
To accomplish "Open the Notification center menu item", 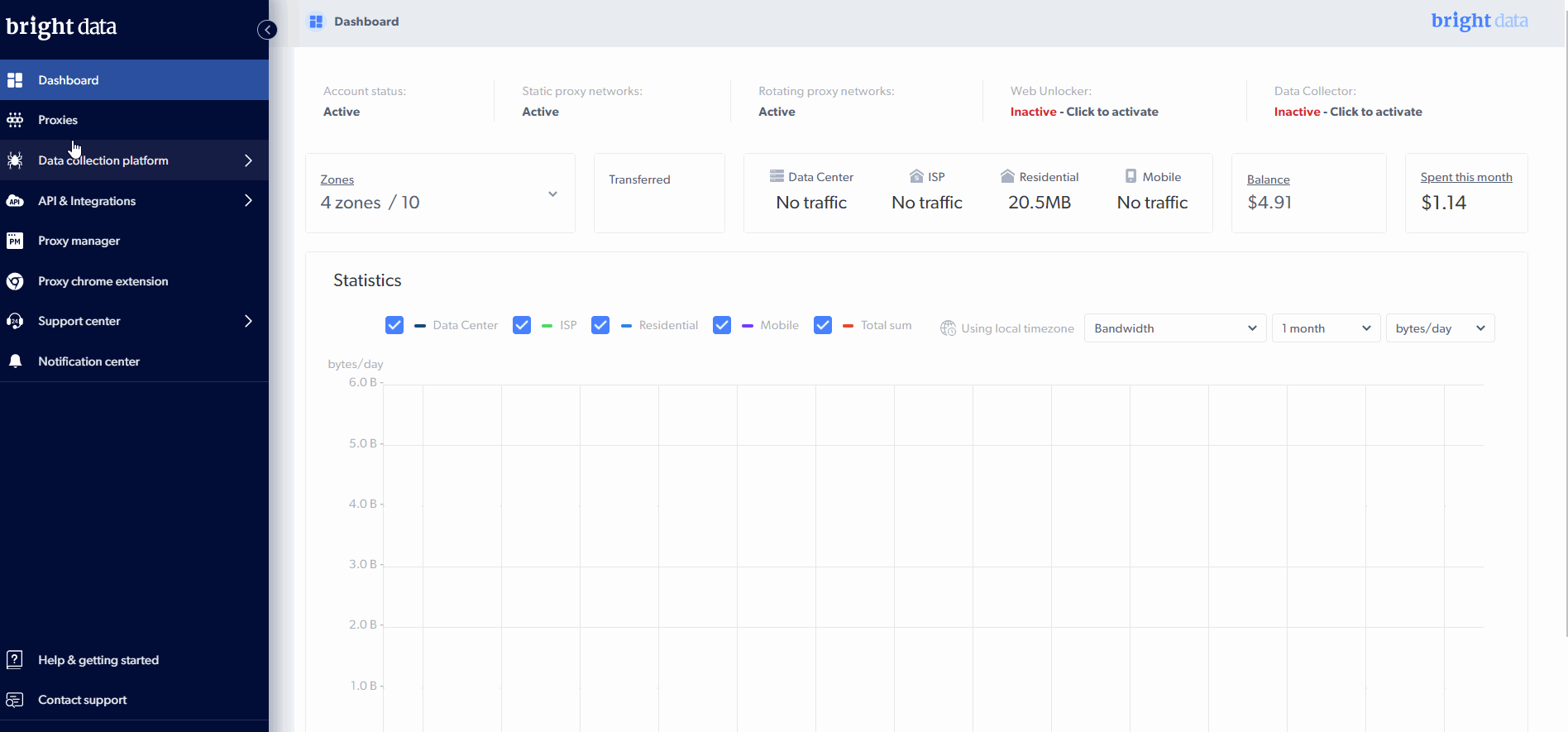I will point(134,361).
